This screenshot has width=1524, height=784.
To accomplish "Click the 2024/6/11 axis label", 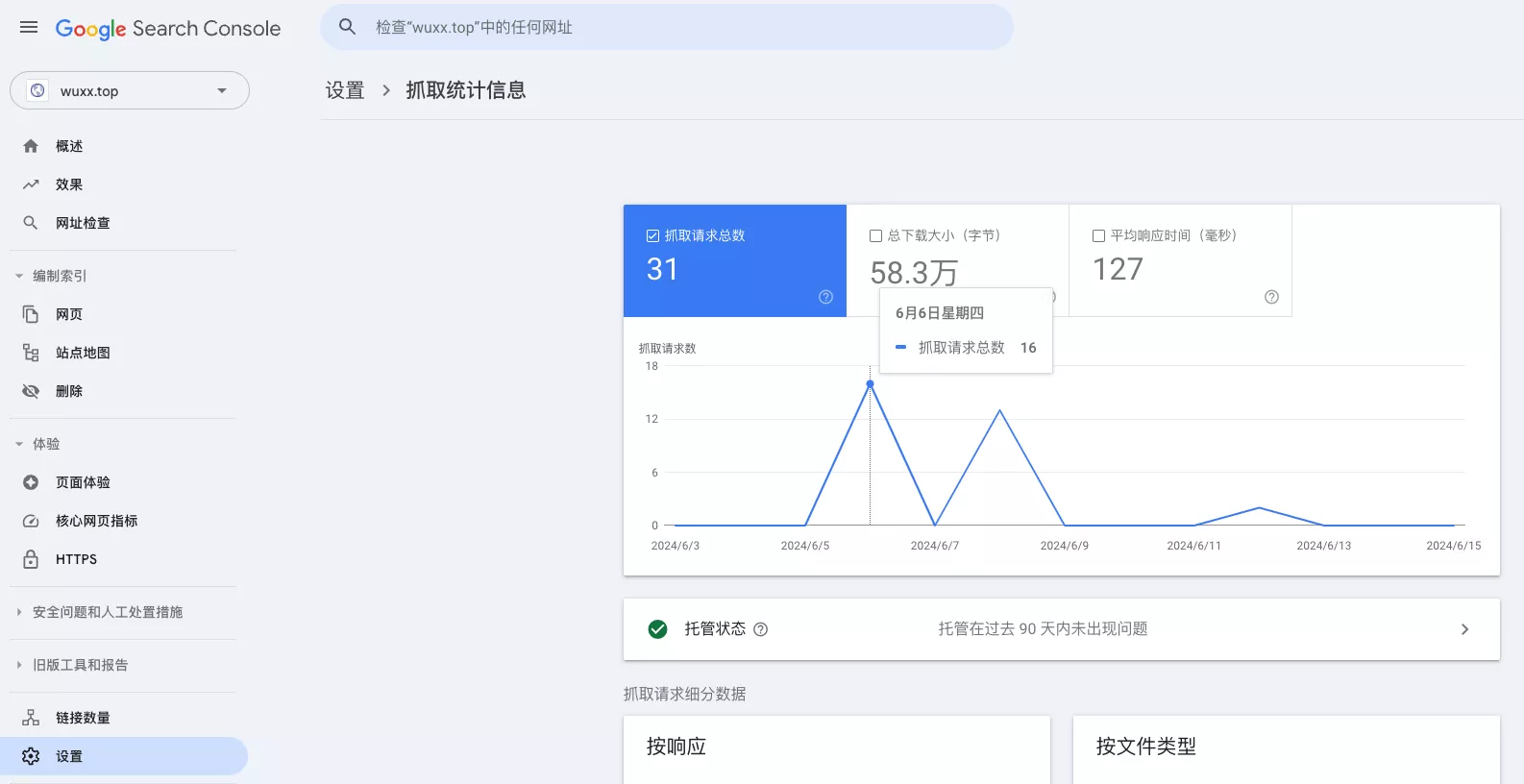I will 1194,546.
